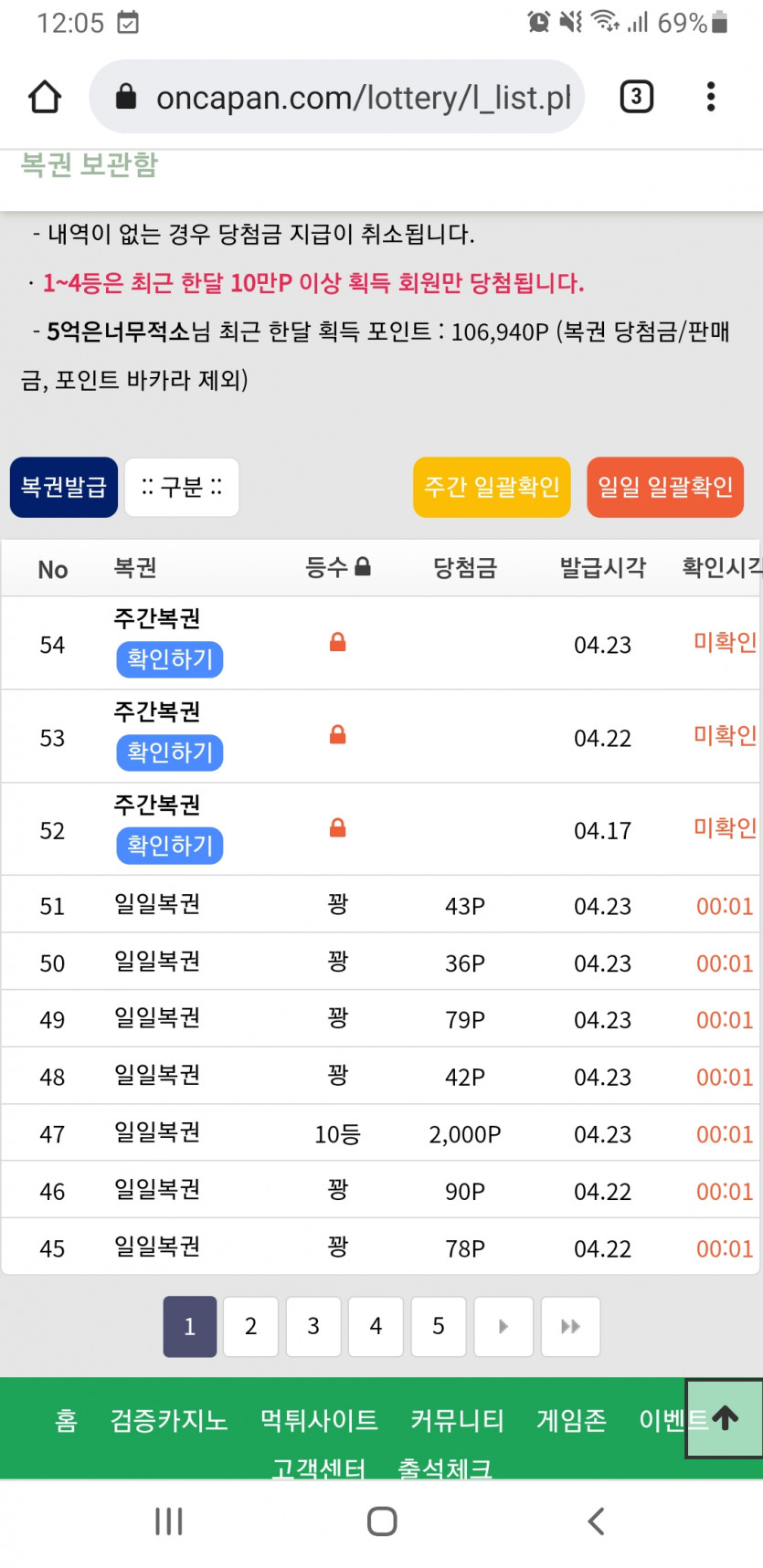Tap the Android back navigation button
This screenshot has height=1568, width=763.
pyautogui.click(x=596, y=1521)
